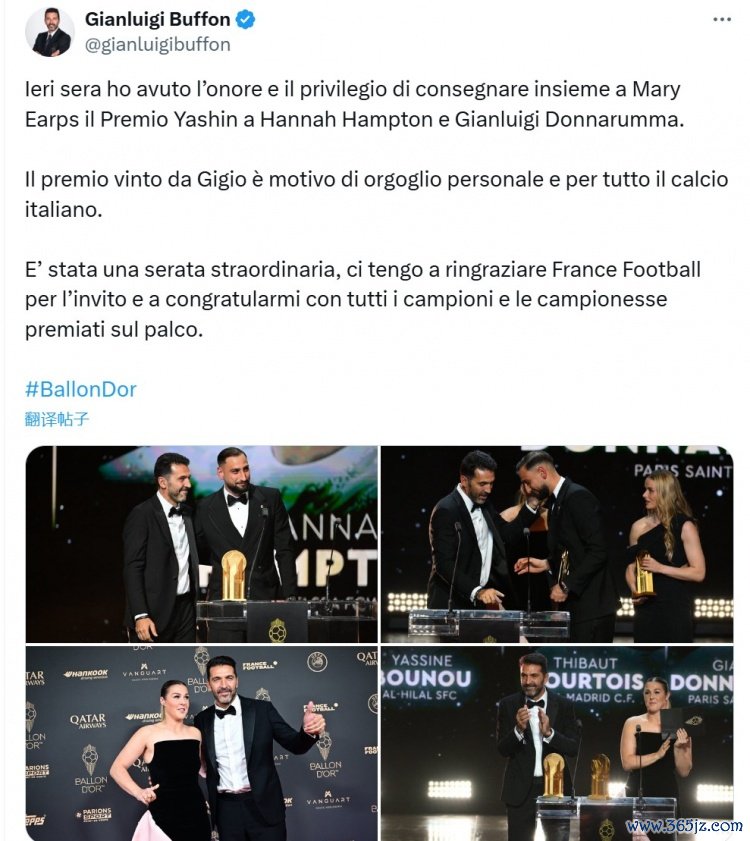Click the Ballon d'Or logo on the podium in the top-left photo
The width and height of the screenshot is (750, 841).
click(x=277, y=630)
